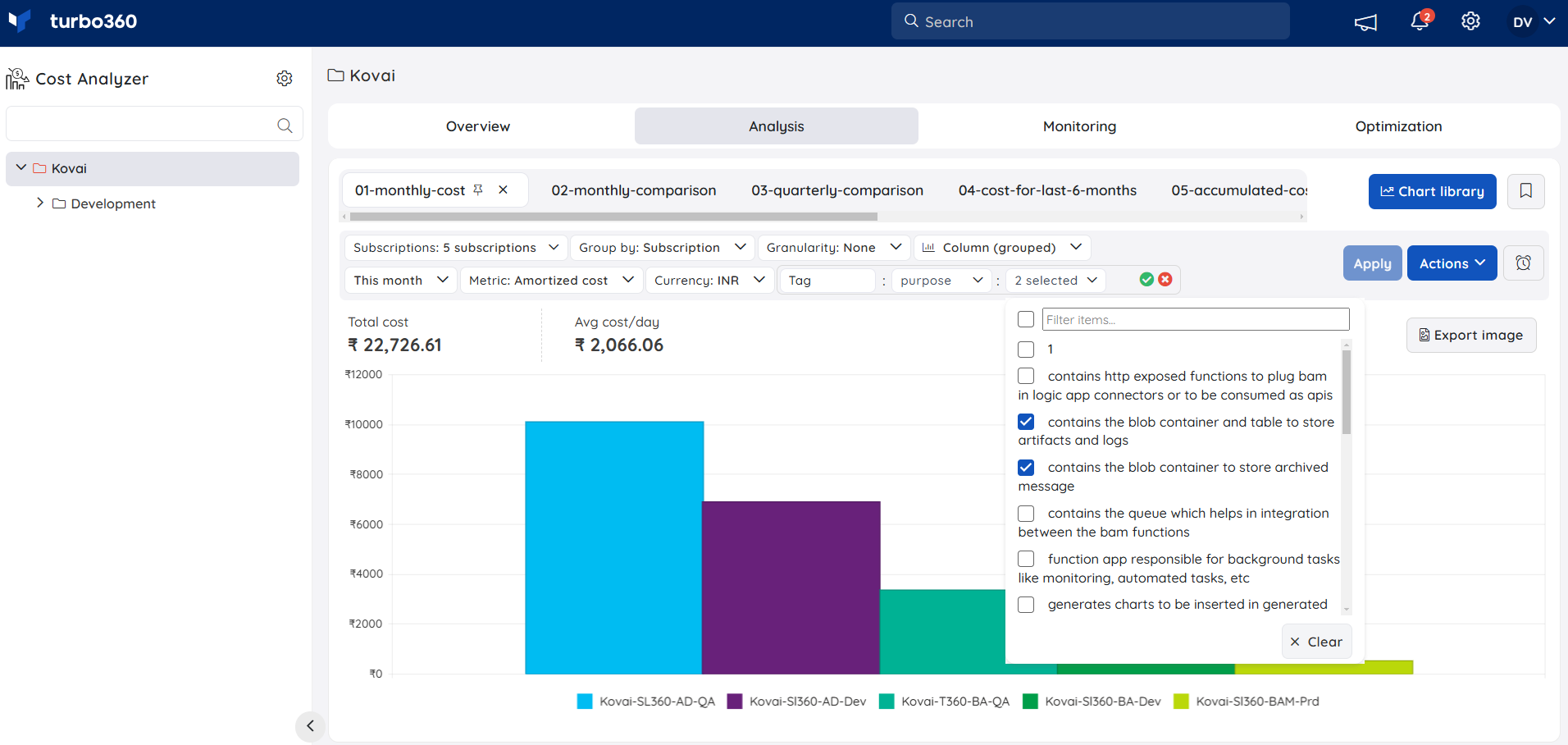The height and width of the screenshot is (745, 1568).
Task: Open the Subscriptions: 5 subscriptions dropdown
Action: pos(455,248)
